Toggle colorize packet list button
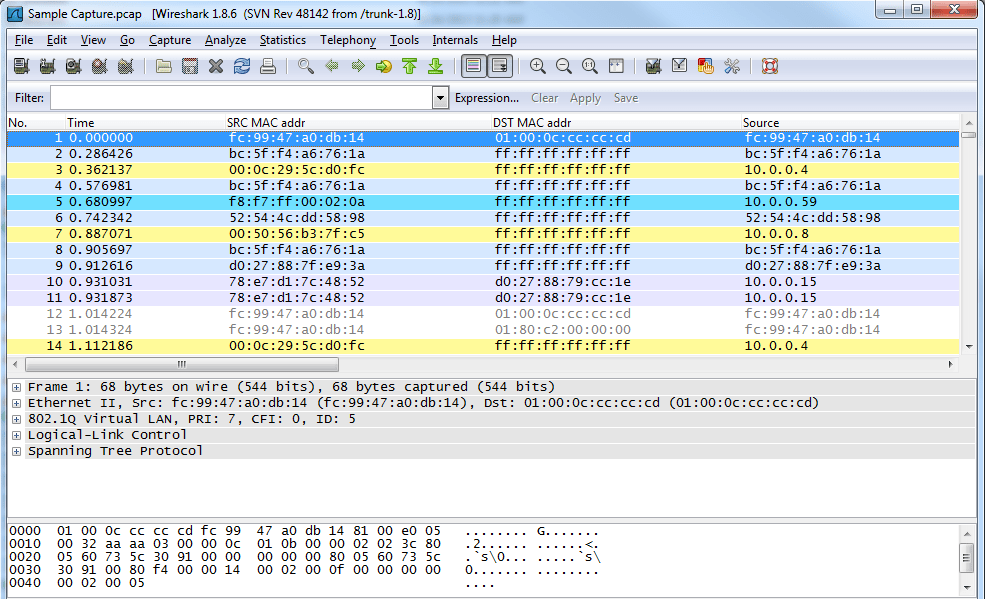 coord(474,66)
